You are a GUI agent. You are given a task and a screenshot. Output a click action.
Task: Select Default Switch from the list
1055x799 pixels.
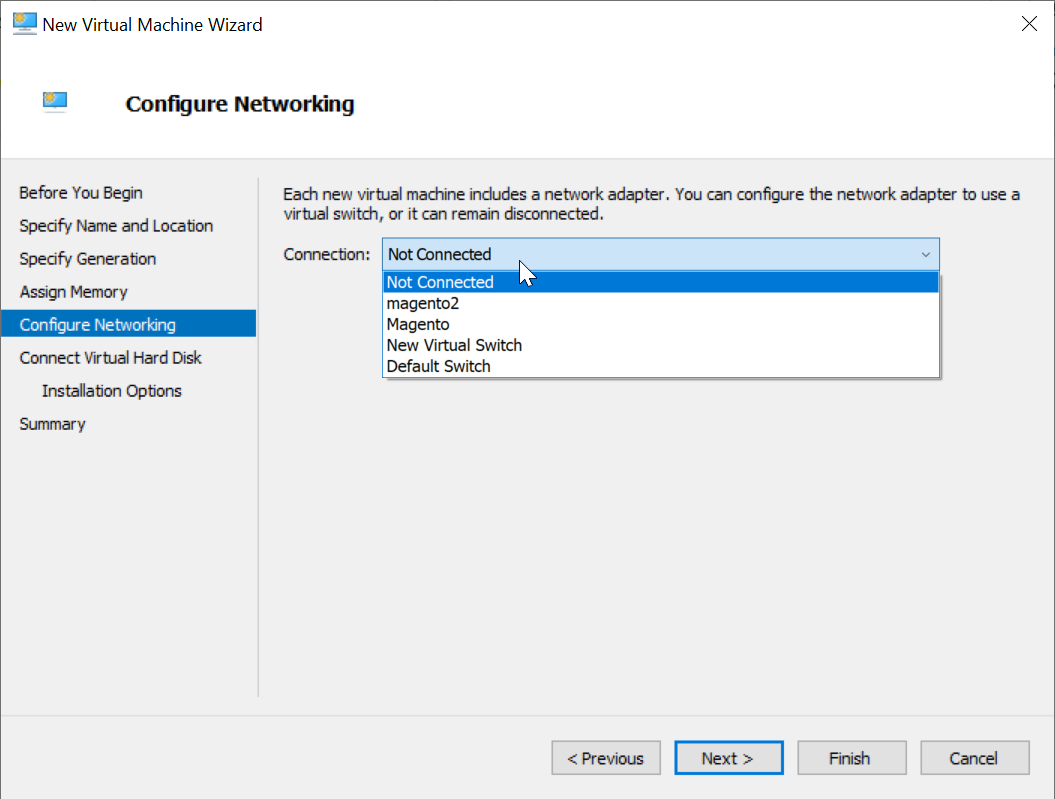pos(439,366)
